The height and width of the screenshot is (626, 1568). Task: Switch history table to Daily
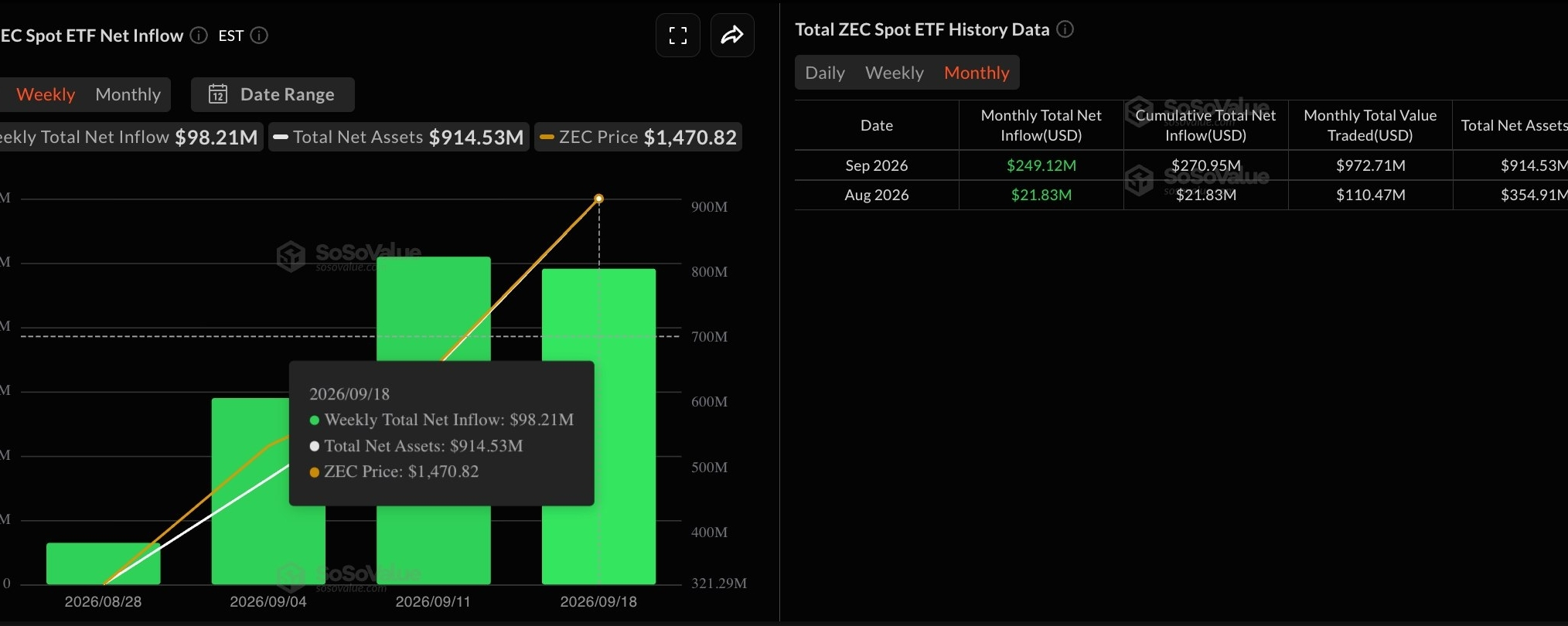(825, 73)
